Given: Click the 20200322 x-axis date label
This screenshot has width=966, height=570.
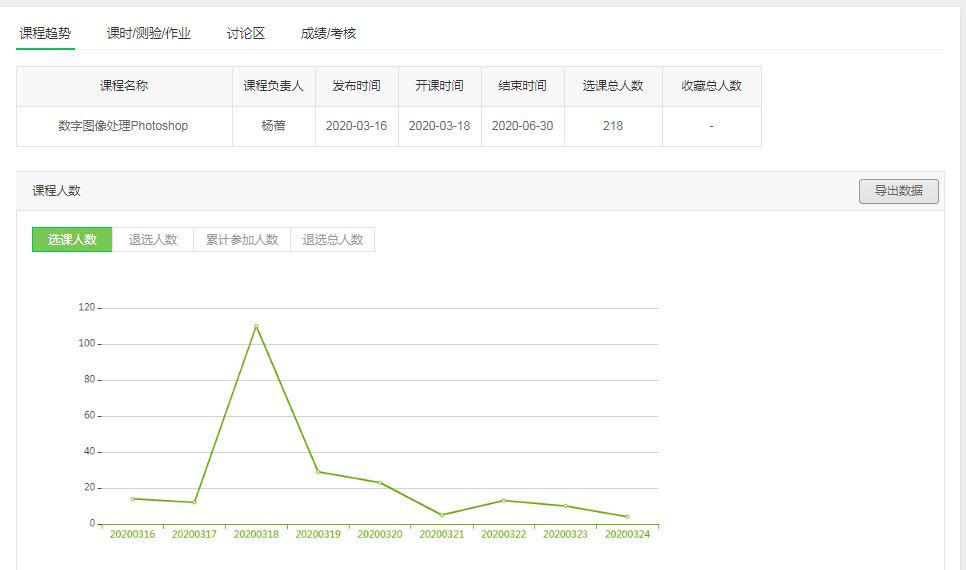Looking at the screenshot, I should pyautogui.click(x=503, y=534).
